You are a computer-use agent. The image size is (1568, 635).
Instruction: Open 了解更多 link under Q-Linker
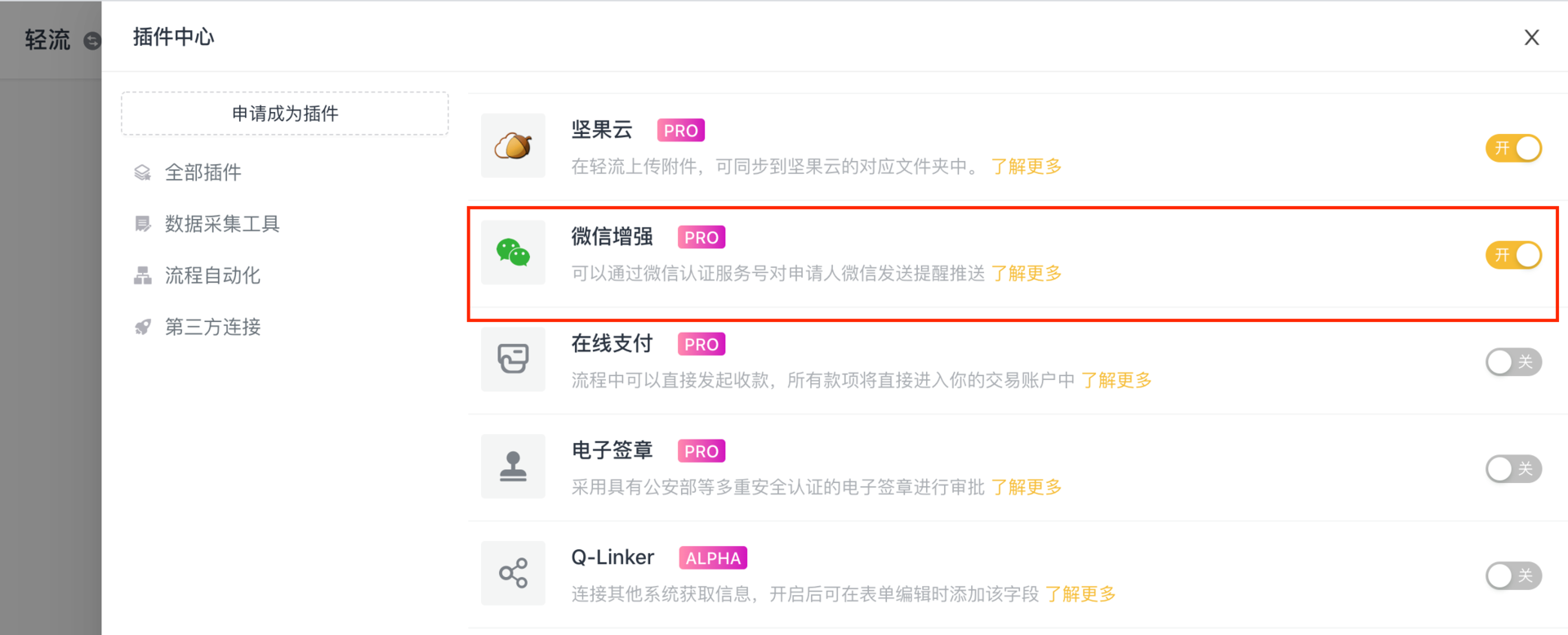pos(1080,594)
